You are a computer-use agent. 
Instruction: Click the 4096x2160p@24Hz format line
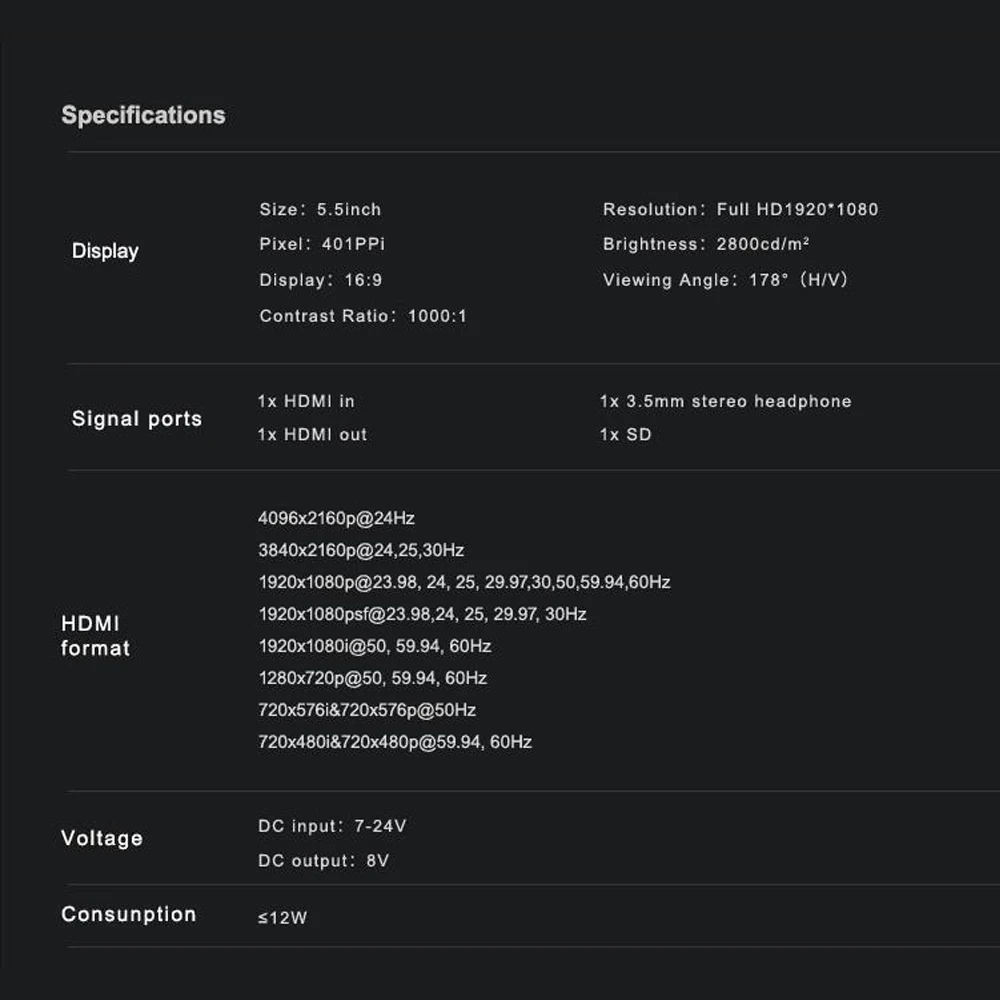(336, 518)
